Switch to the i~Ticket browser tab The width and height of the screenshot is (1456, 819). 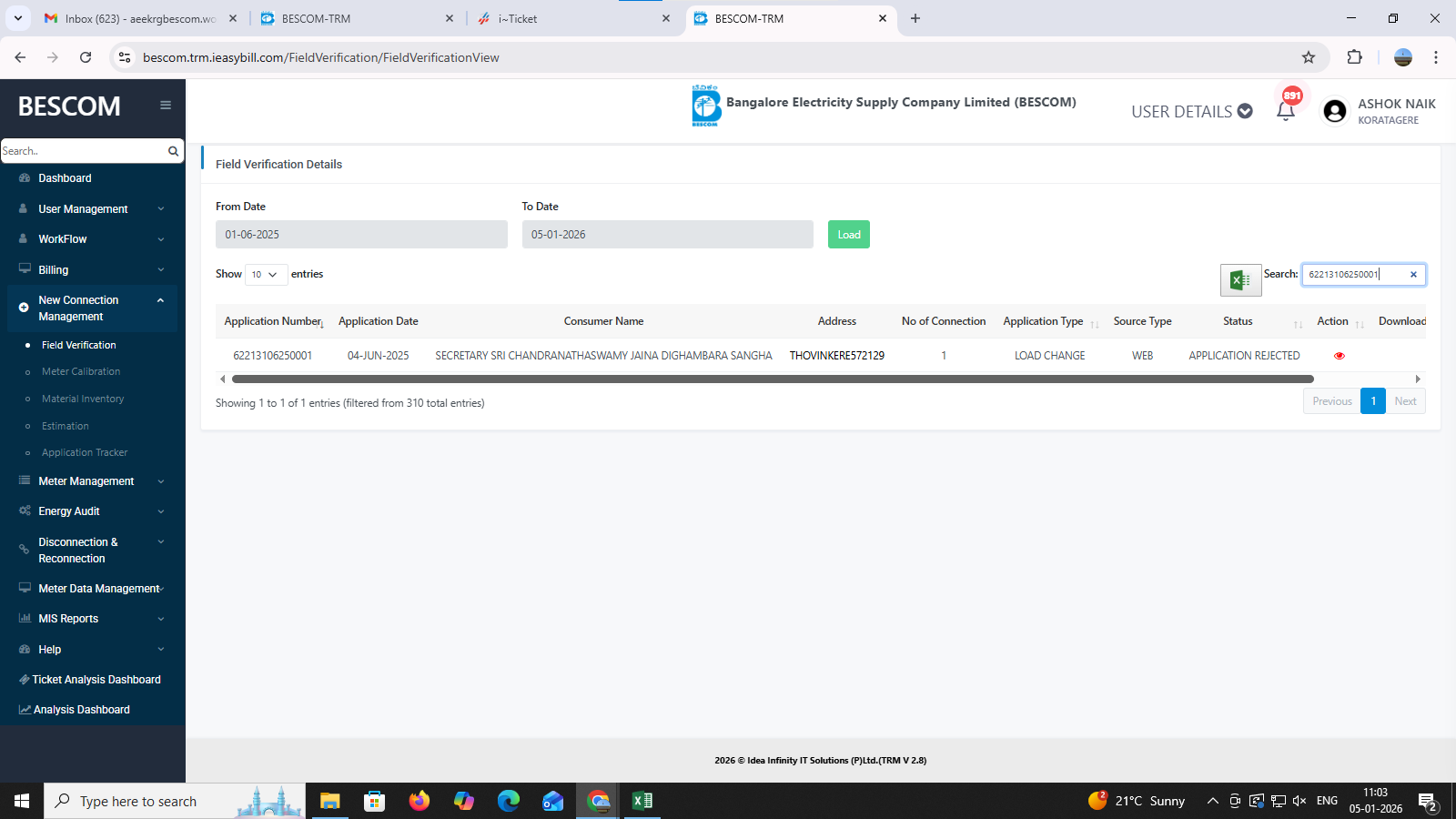(575, 18)
